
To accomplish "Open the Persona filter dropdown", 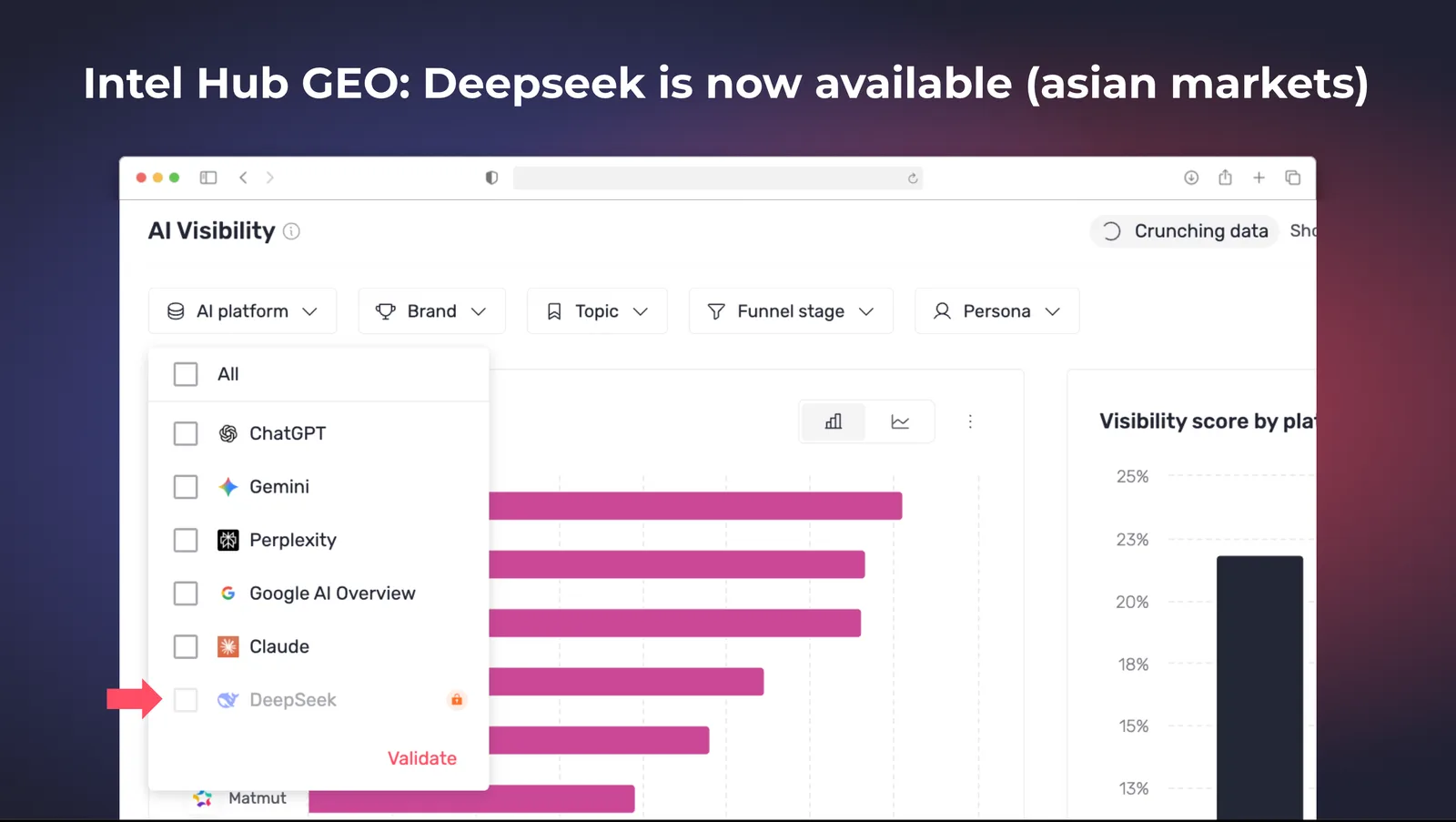I will click(x=996, y=311).
